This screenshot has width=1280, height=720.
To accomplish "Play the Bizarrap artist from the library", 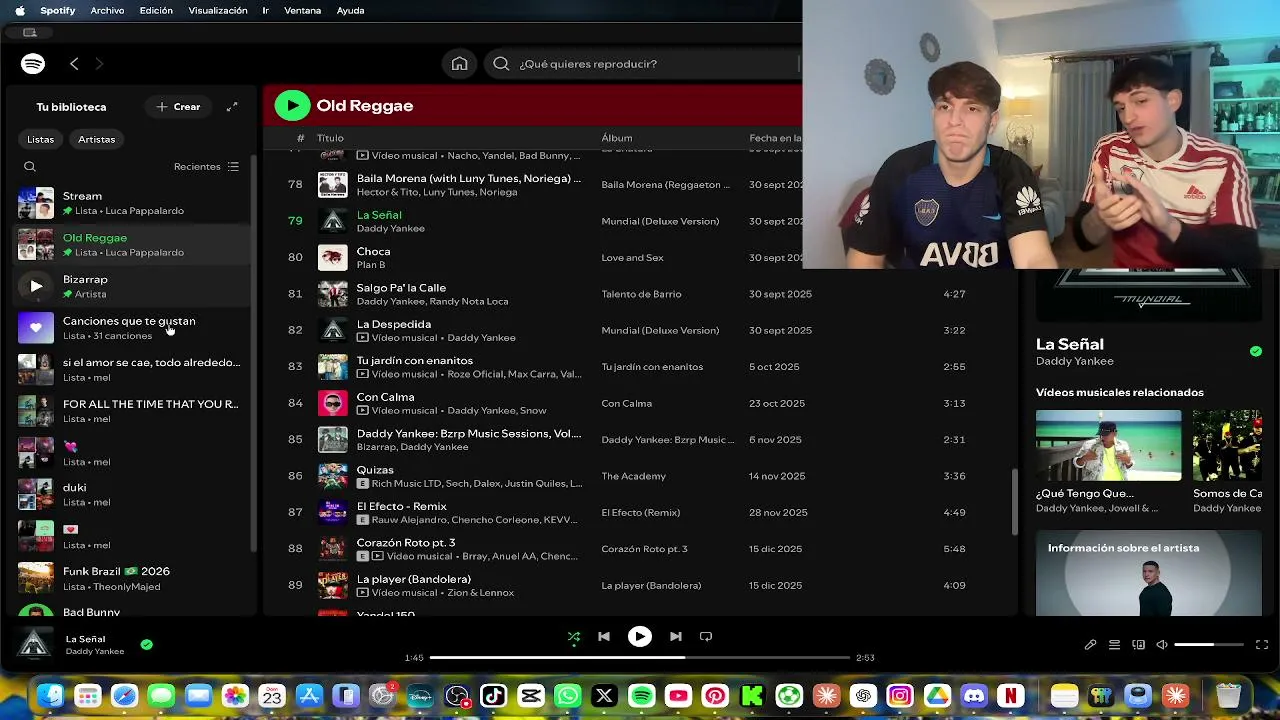I will click(36, 286).
